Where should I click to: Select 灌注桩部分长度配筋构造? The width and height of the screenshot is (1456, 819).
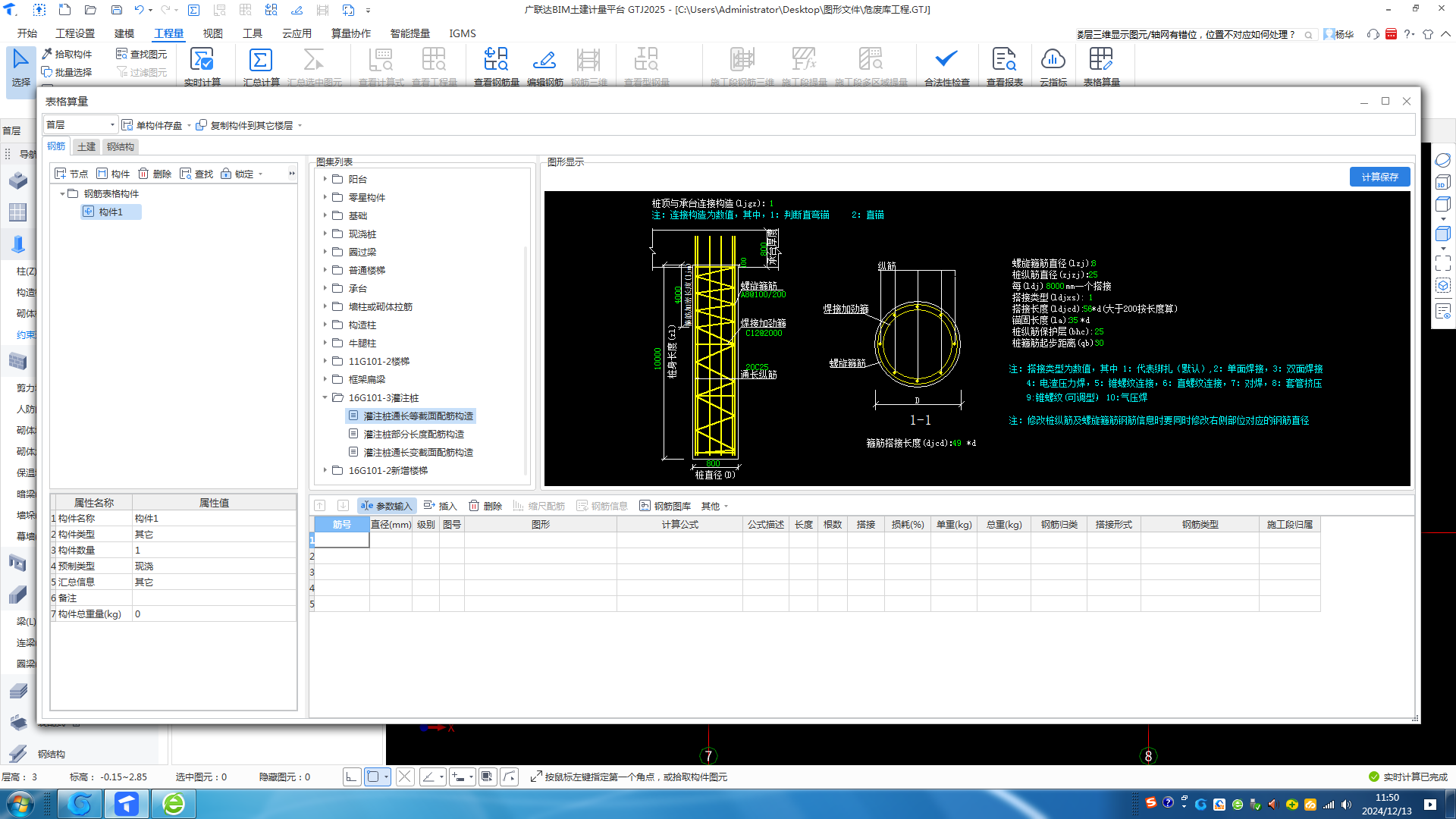point(413,434)
